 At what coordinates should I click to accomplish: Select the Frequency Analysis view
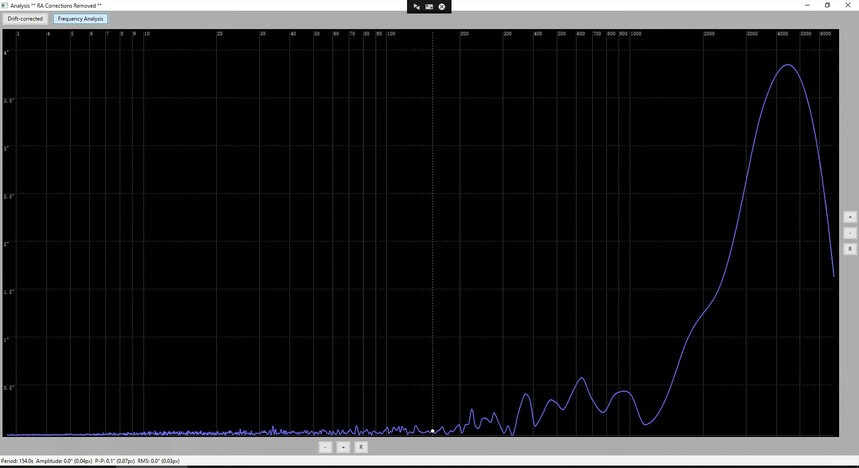click(x=81, y=19)
